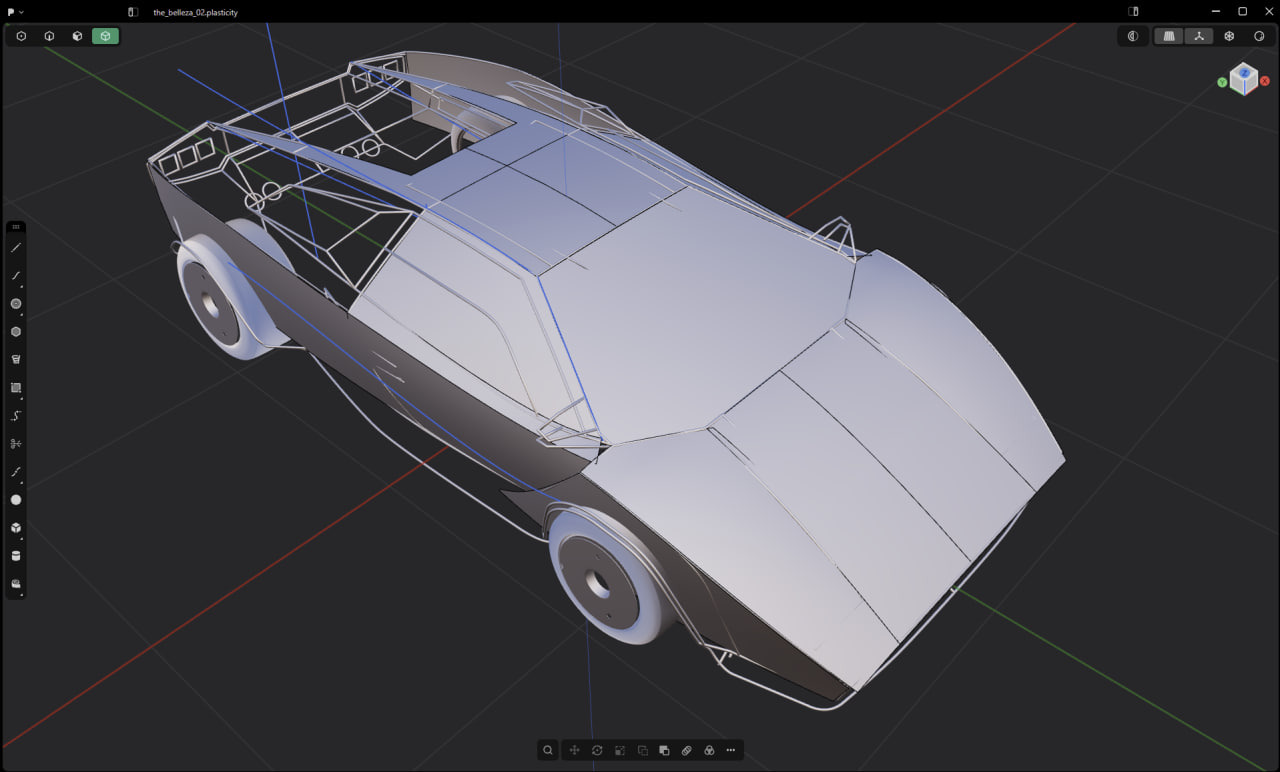Click the viewport orientation gizmo cube
Viewport: 1280px width, 772px height.
point(1243,78)
